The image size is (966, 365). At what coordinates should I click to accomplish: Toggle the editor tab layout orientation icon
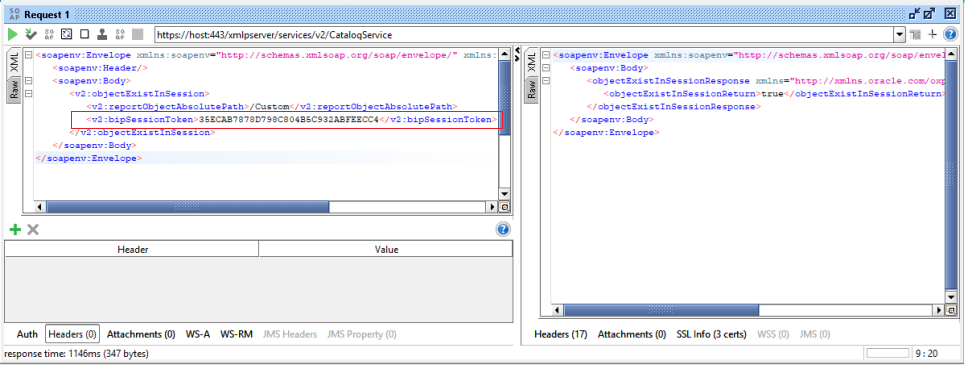point(915,35)
